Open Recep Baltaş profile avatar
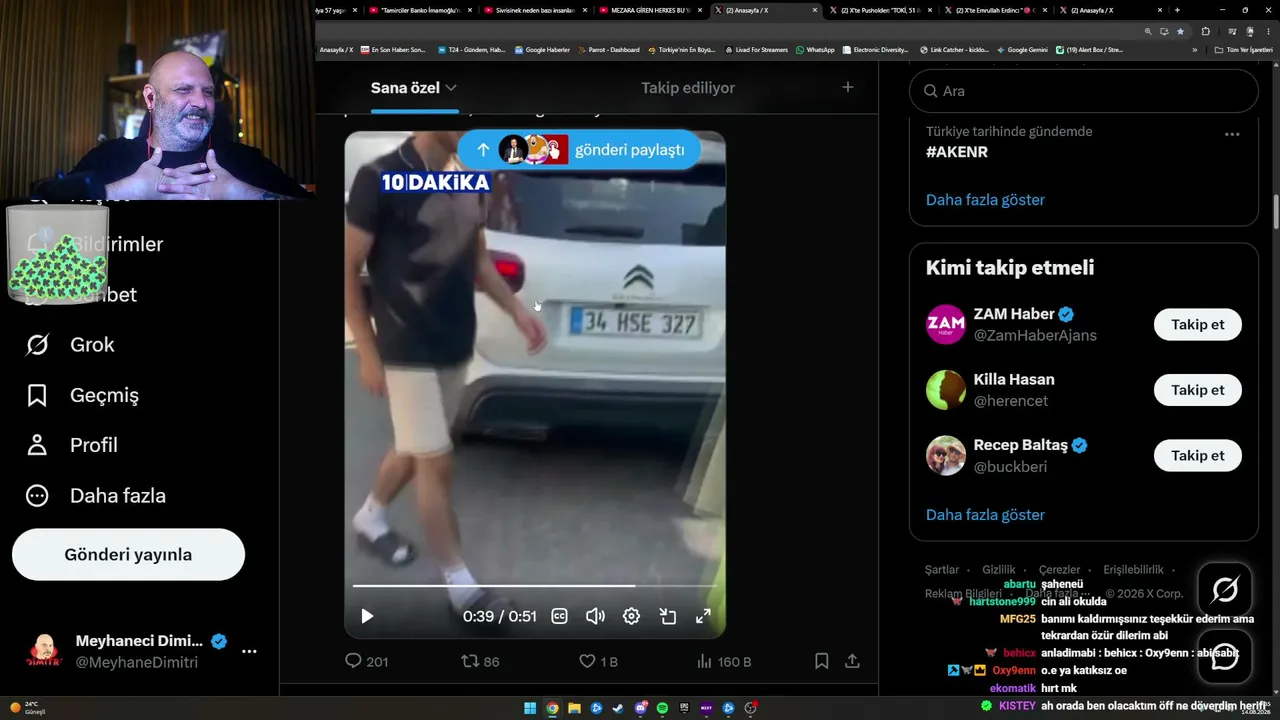The image size is (1280, 720). pos(946,456)
